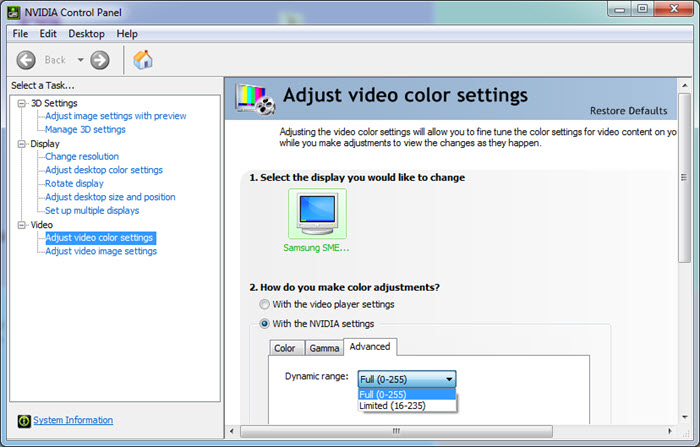Switch to the Color tab

pos(285,348)
